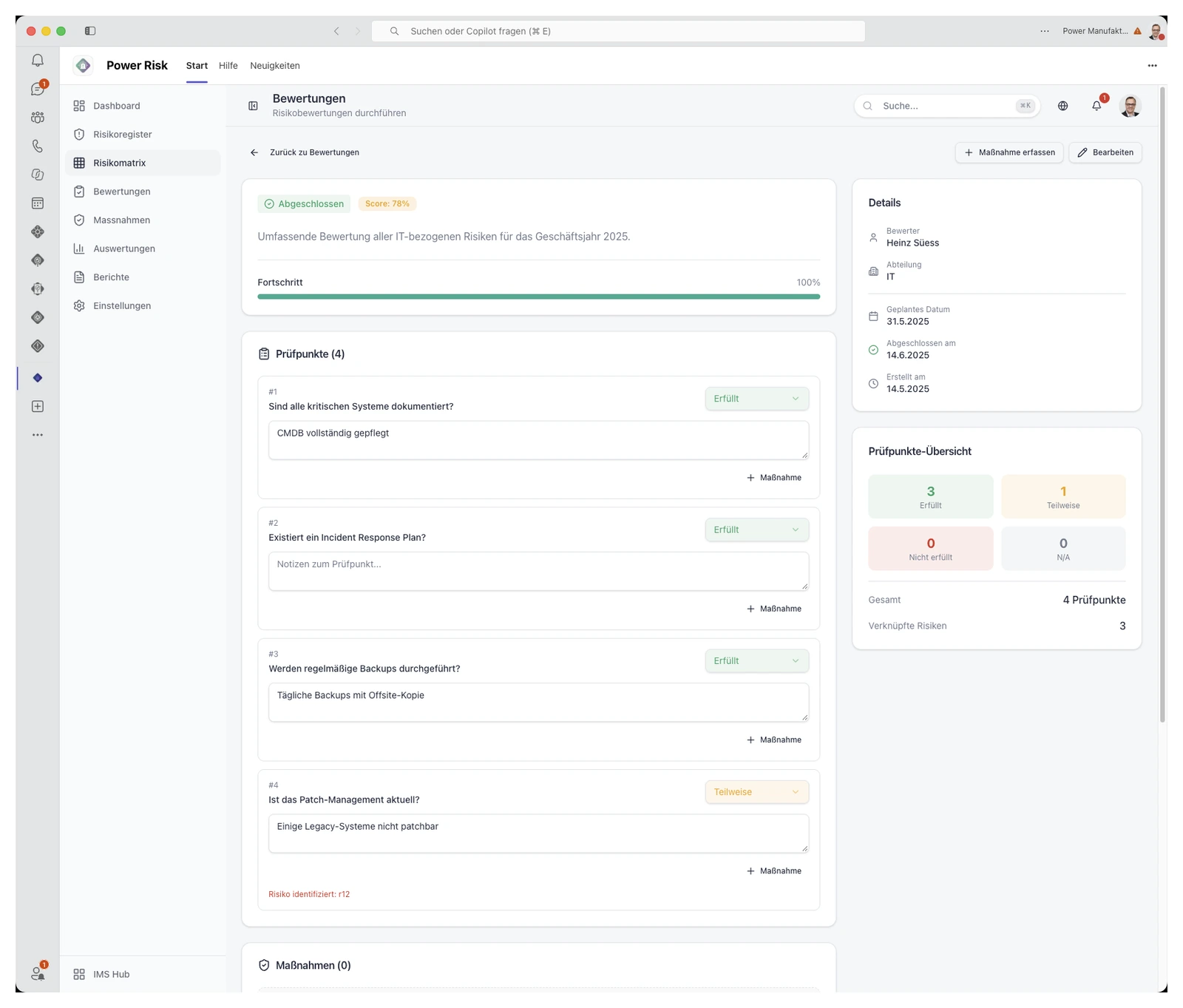
Task: Open the Power Risk app logo
Action: click(84, 65)
